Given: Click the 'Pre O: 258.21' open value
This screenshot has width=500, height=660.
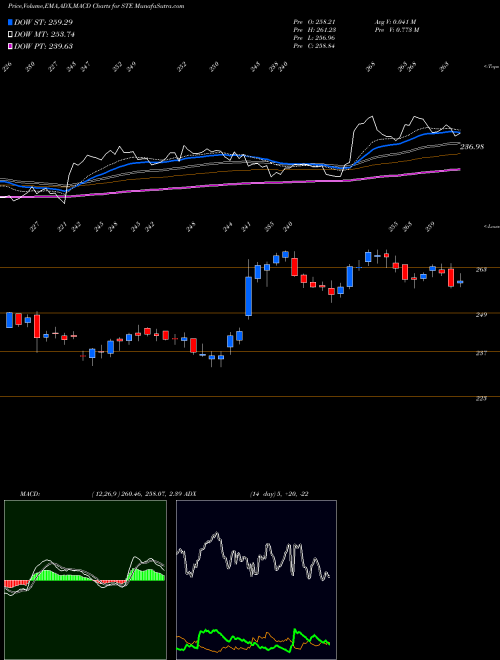Looking at the screenshot, I should 314,22.
